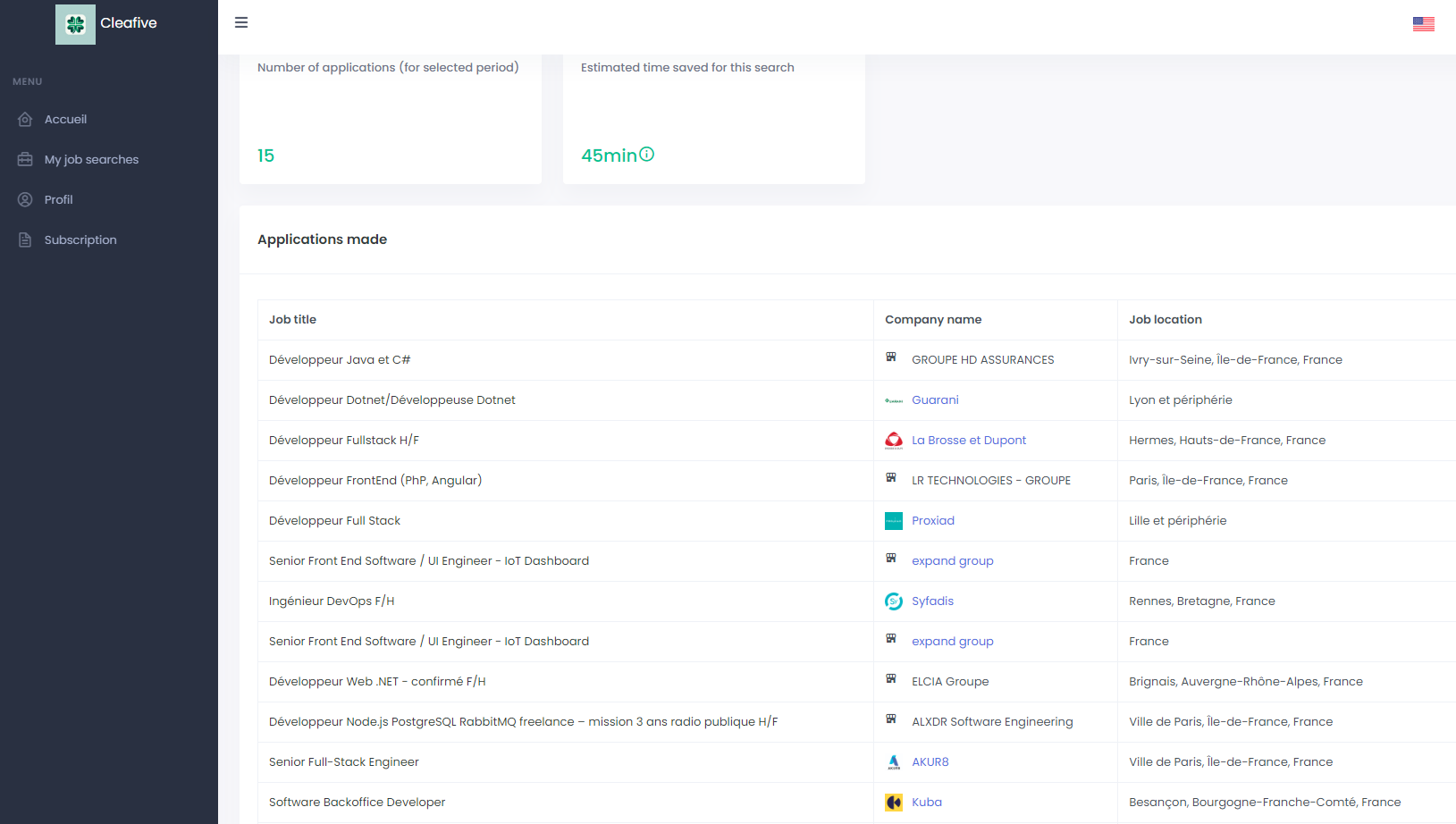This screenshot has width=1456, height=824.
Task: Click the Cleafive clover logo
Action: pyautogui.click(x=75, y=24)
